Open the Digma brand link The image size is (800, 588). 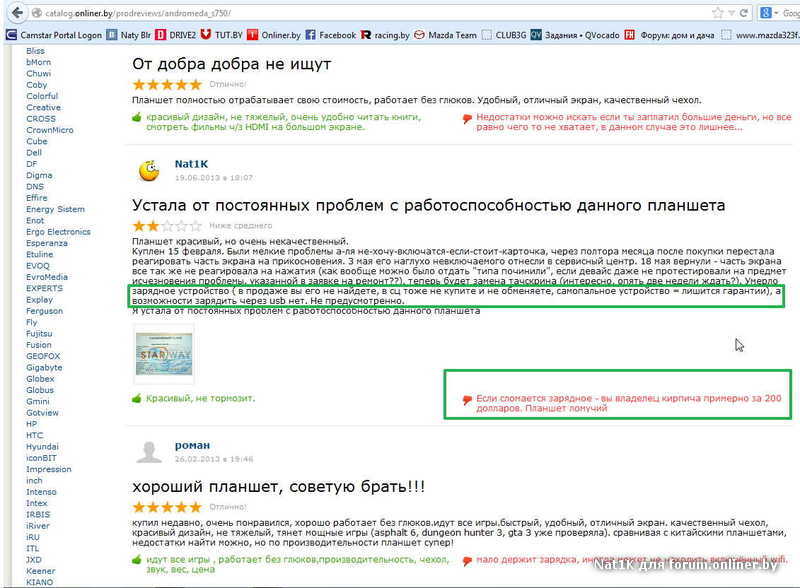[x=39, y=175]
